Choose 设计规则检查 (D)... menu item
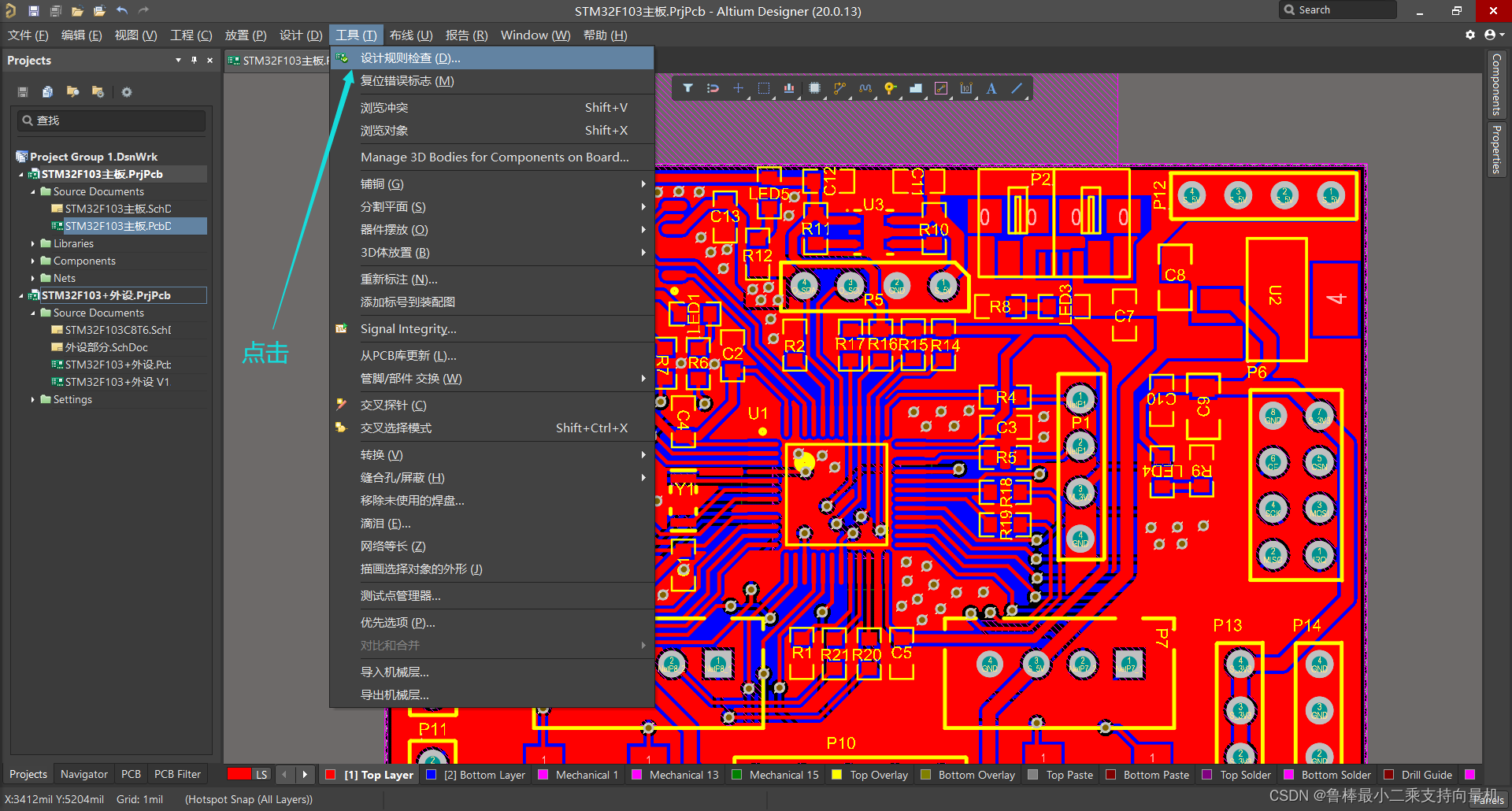The image size is (1512, 811). pyautogui.click(x=492, y=58)
